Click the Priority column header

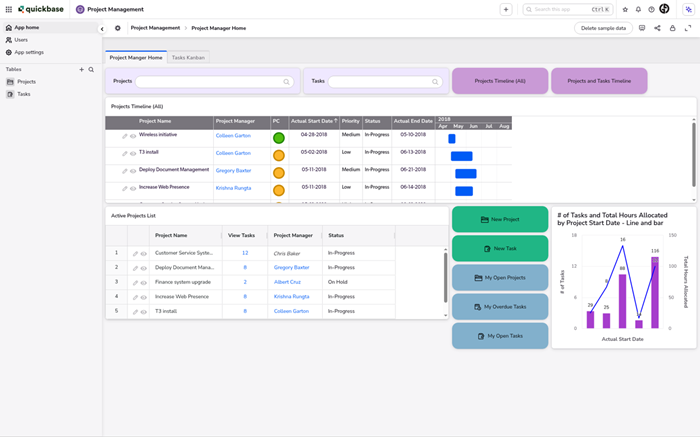350,121
